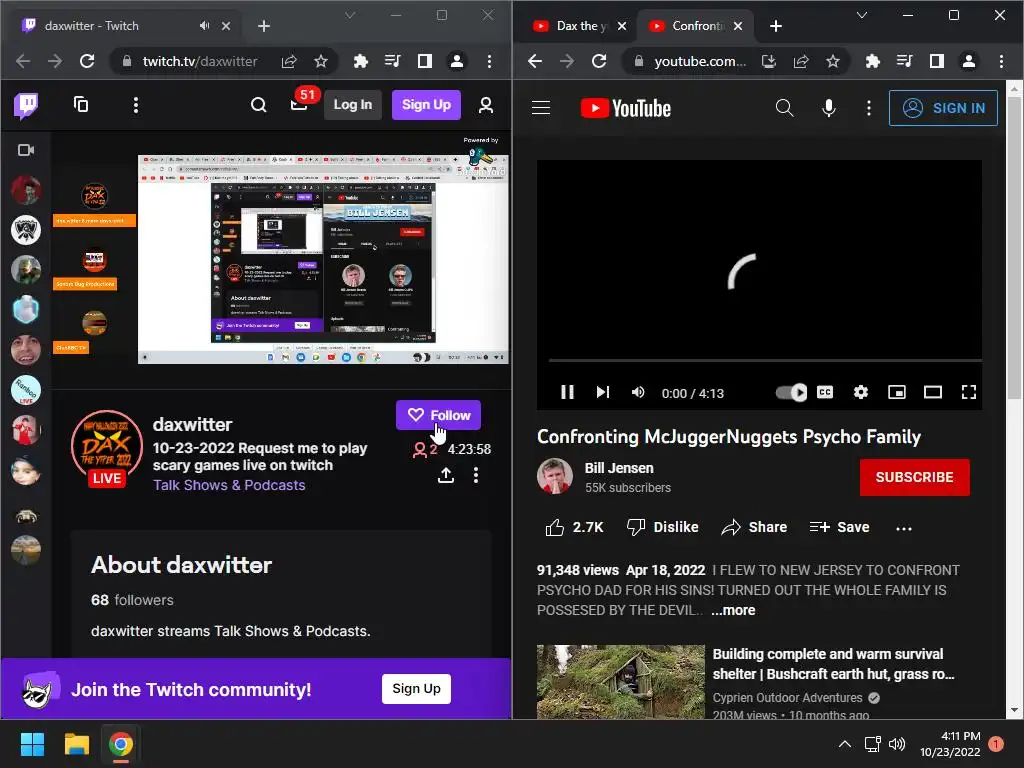Screen dimensions: 1024x768
Task: Toggle YouTube full screen
Action: 969,392
